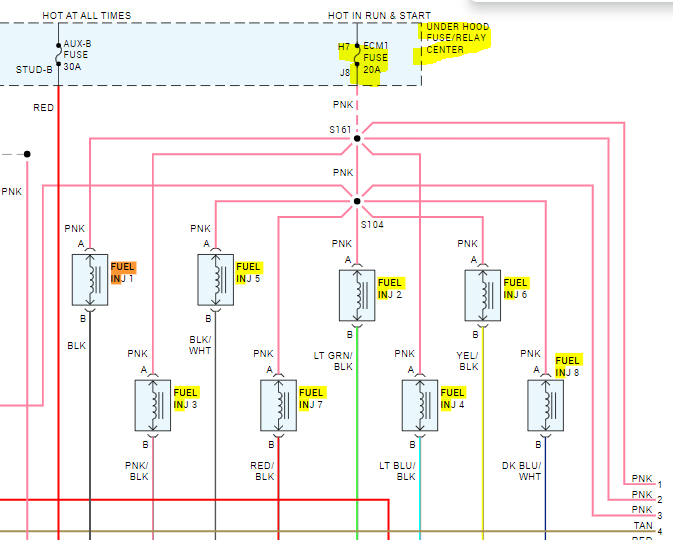673x540 pixels.
Task: Click the ECM1 fuse symbol between H7 and J8
Action: coord(357,56)
